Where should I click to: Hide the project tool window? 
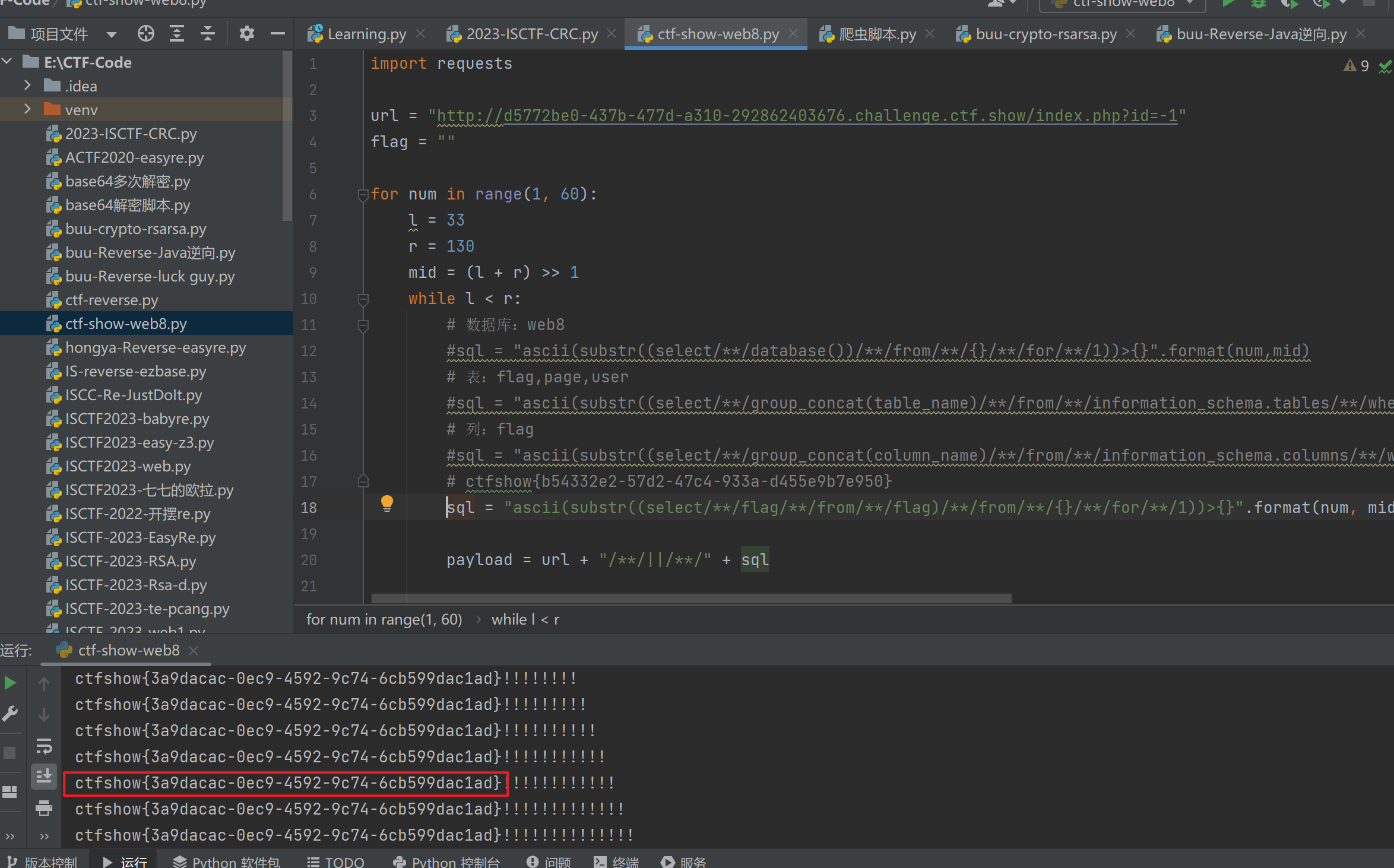tap(277, 34)
